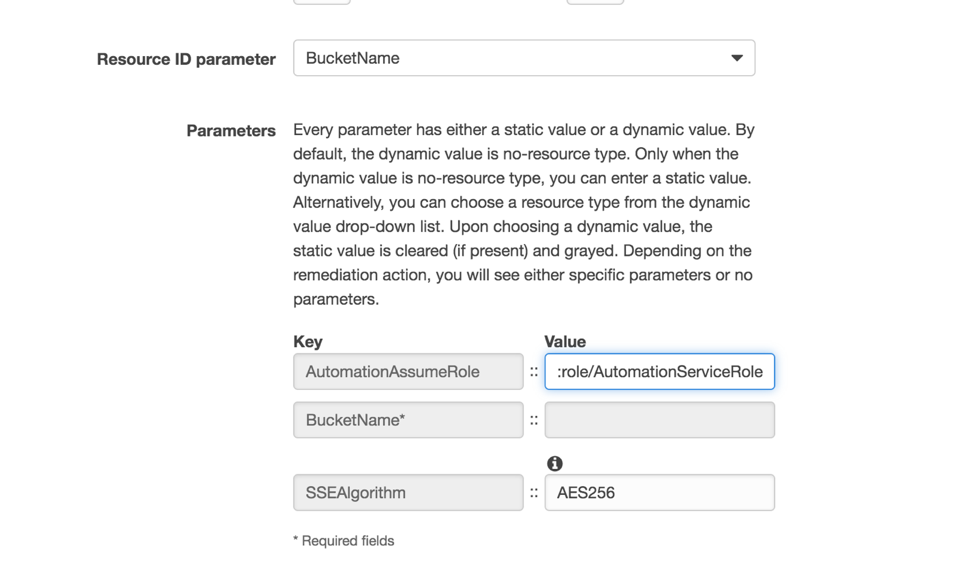Click the "Value" column header
Viewport: 974px width, 583px height.
pos(565,342)
